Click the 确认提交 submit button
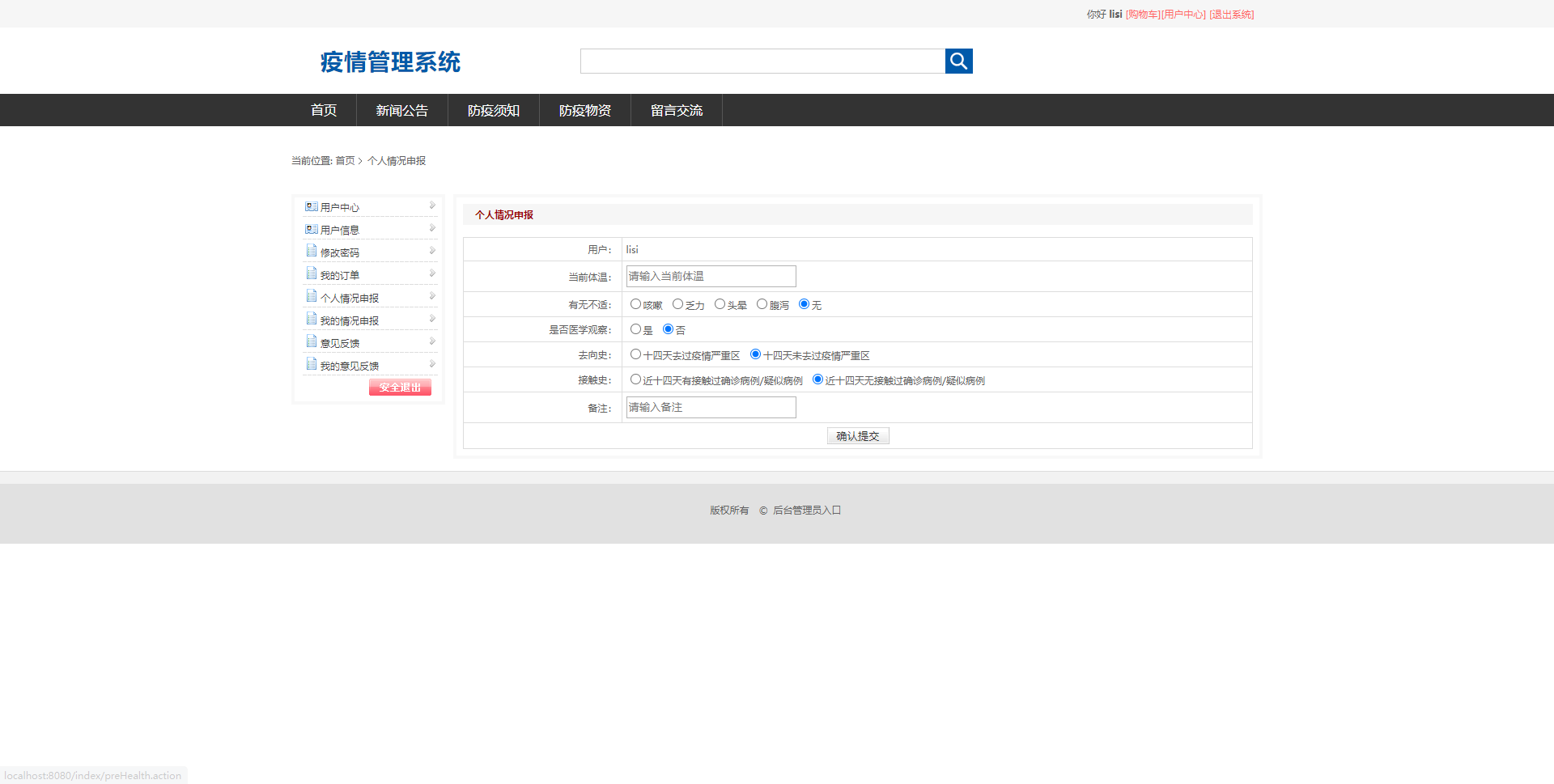Screen dimensions: 1554x784 click(x=858, y=436)
